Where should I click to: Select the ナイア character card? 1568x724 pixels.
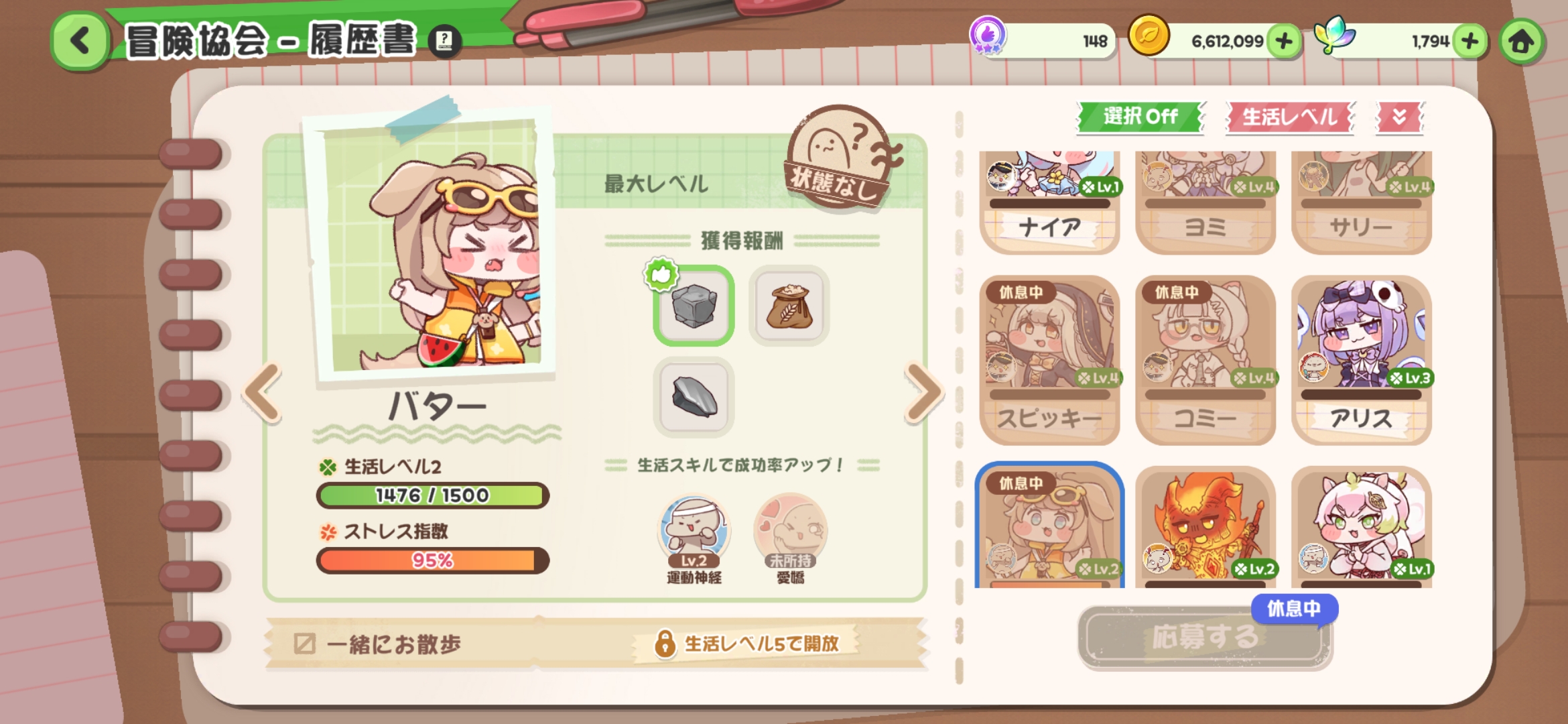coord(1049,202)
